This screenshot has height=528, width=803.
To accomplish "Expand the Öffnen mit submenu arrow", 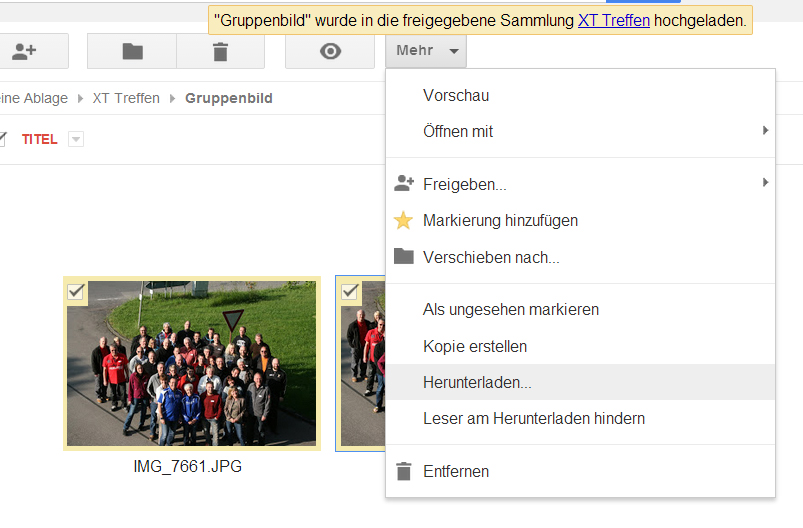I will coord(765,131).
